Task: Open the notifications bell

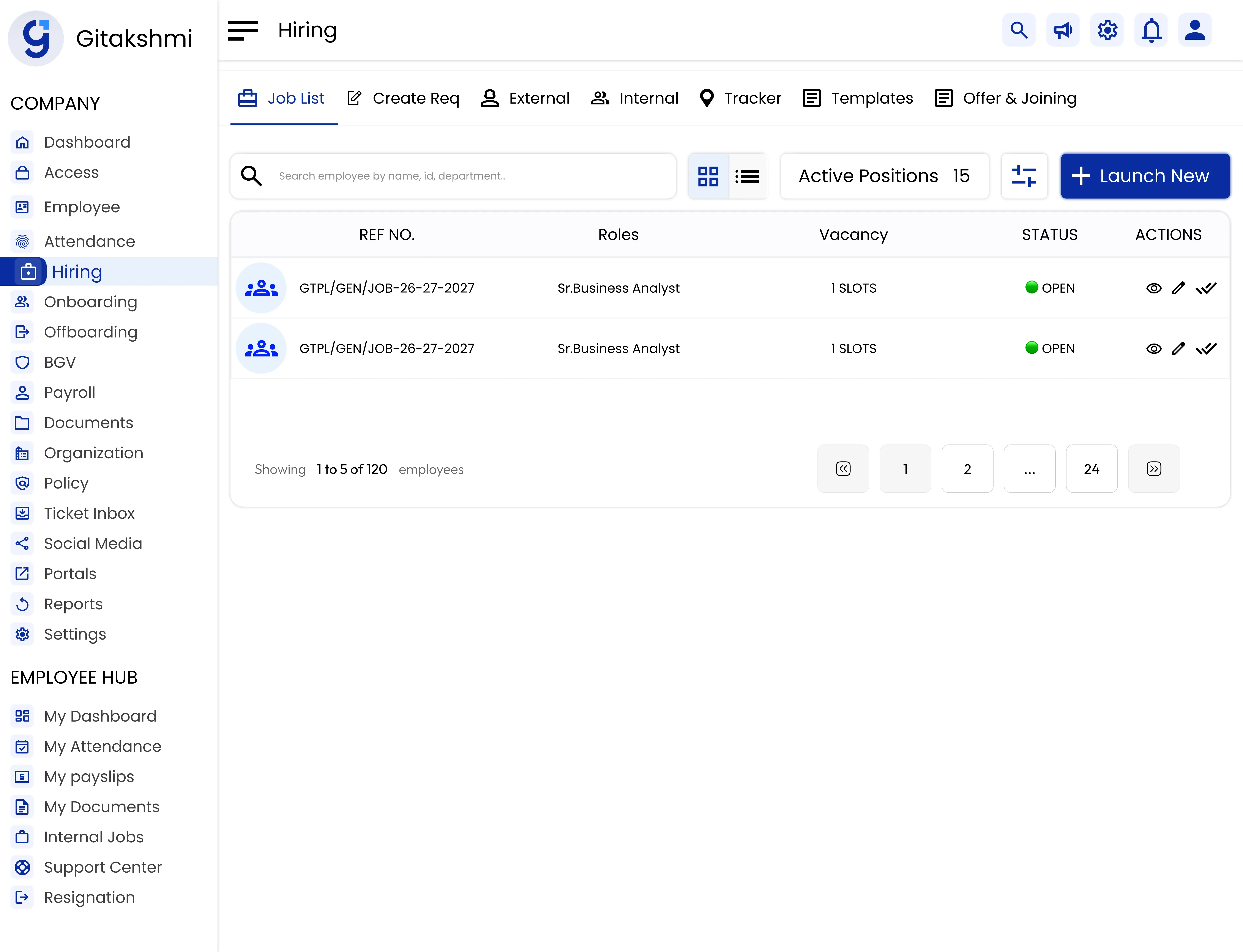Action: [x=1151, y=30]
